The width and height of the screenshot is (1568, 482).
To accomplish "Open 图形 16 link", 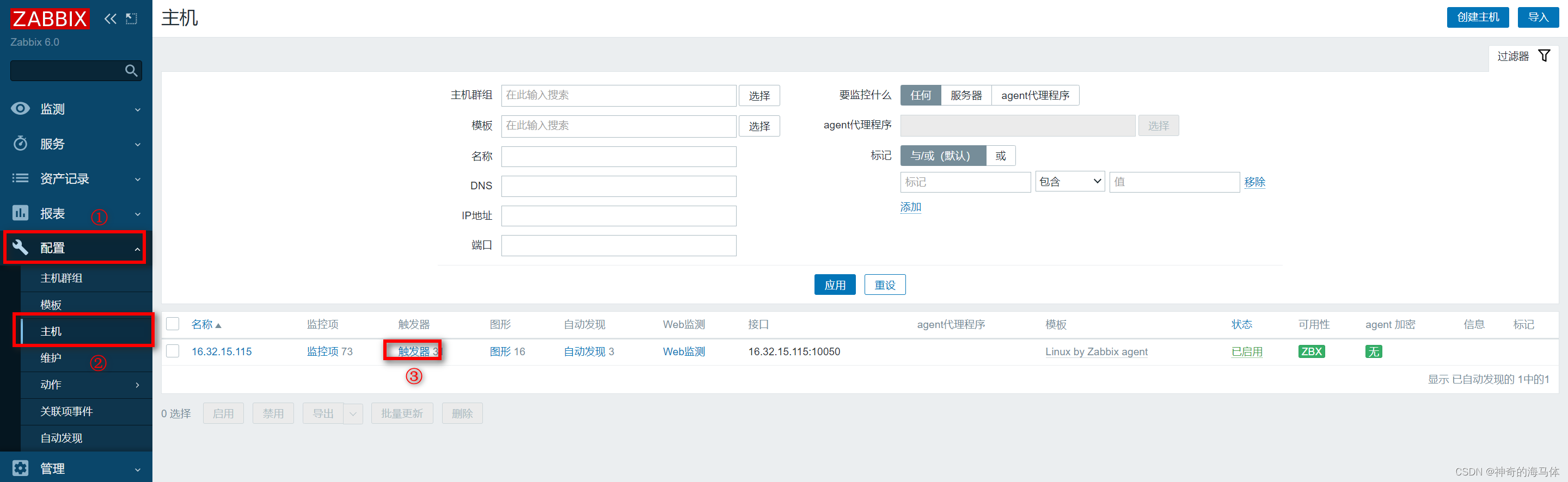I will 500,352.
